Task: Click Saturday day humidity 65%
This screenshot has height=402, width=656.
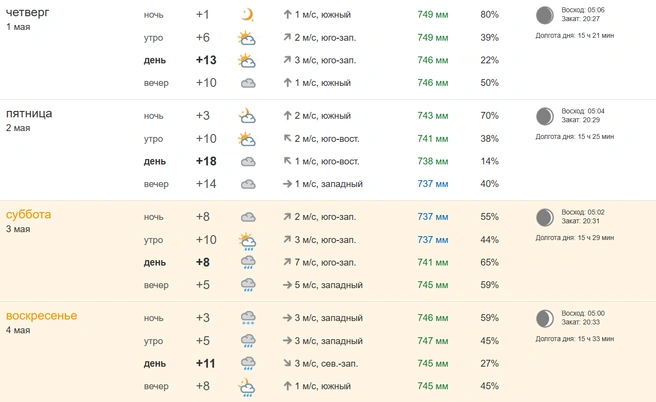Action: (x=489, y=262)
